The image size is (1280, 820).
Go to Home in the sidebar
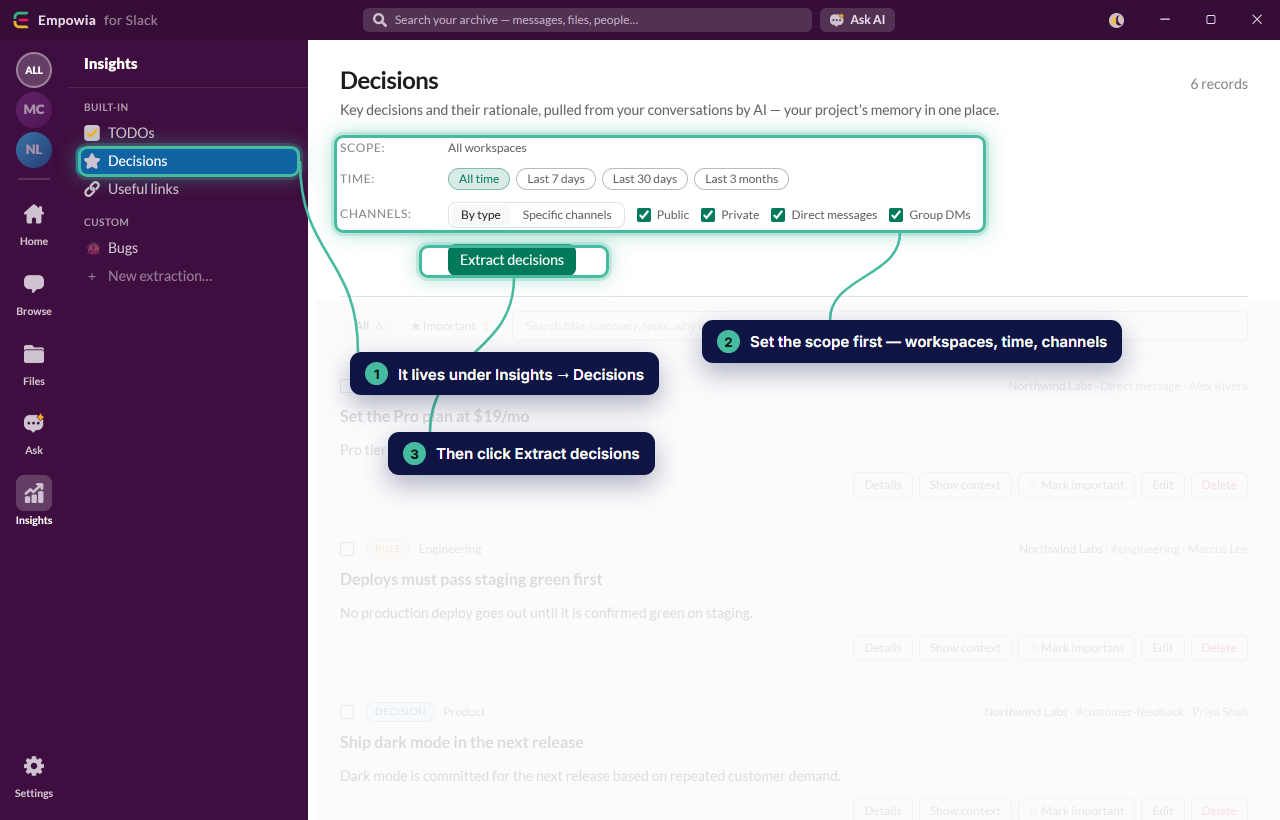coord(34,225)
